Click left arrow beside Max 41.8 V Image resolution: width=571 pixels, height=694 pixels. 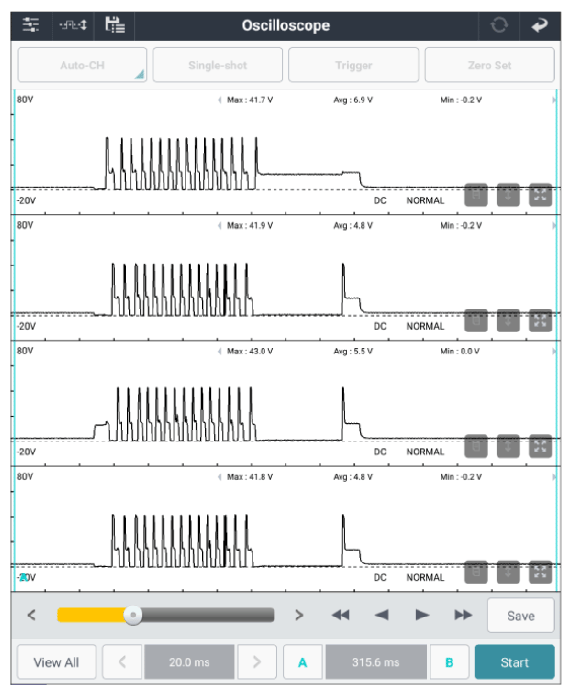point(220,477)
